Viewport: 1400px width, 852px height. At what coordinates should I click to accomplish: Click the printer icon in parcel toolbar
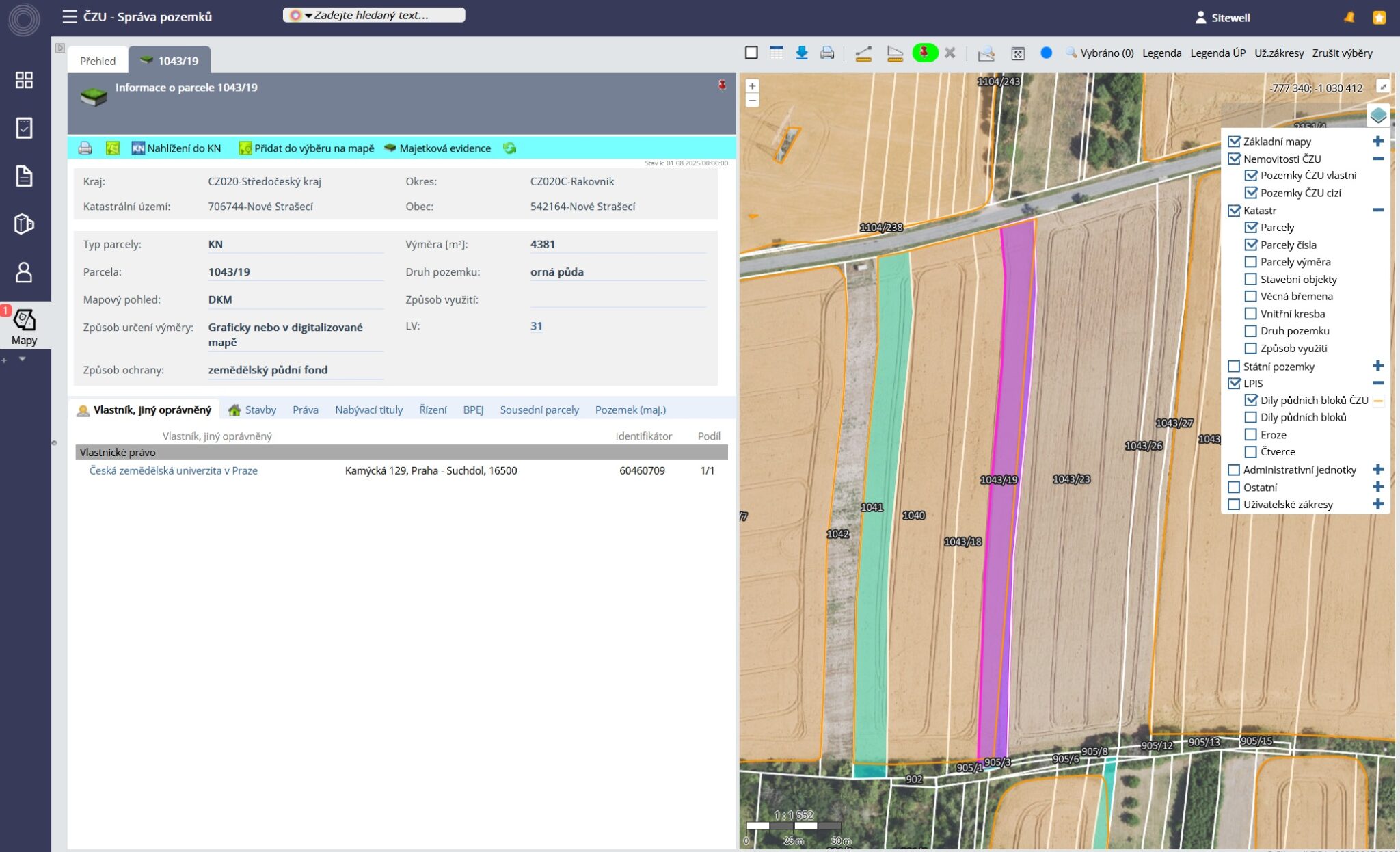point(85,148)
